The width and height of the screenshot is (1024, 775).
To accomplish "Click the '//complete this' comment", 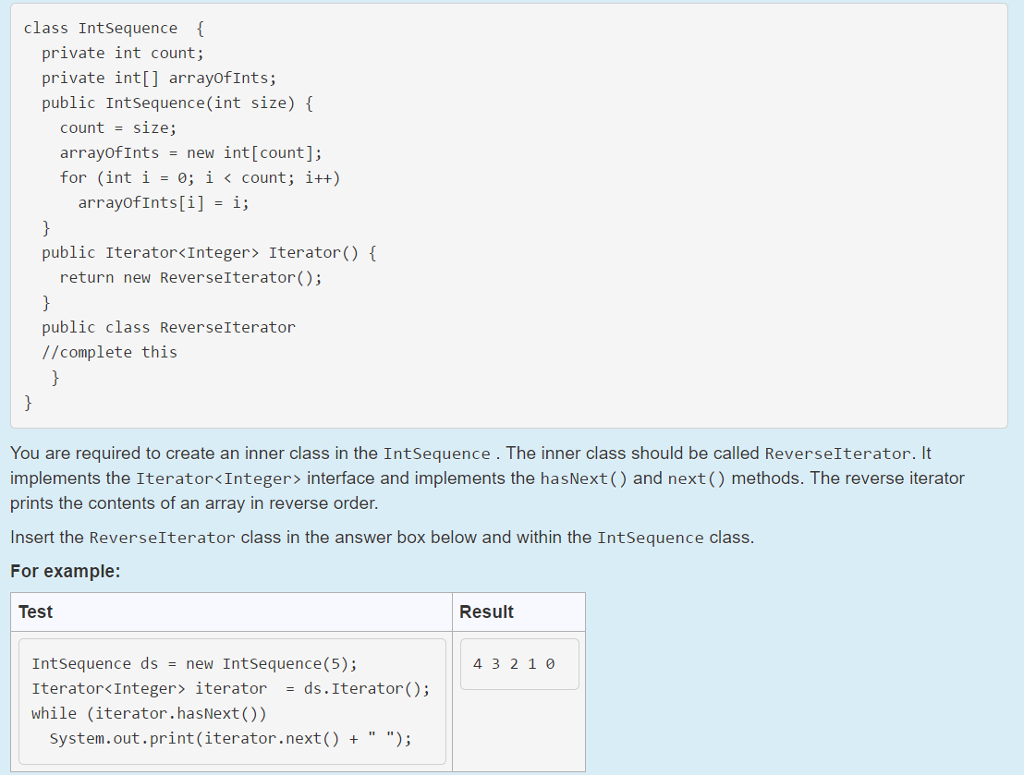I will (x=109, y=352).
